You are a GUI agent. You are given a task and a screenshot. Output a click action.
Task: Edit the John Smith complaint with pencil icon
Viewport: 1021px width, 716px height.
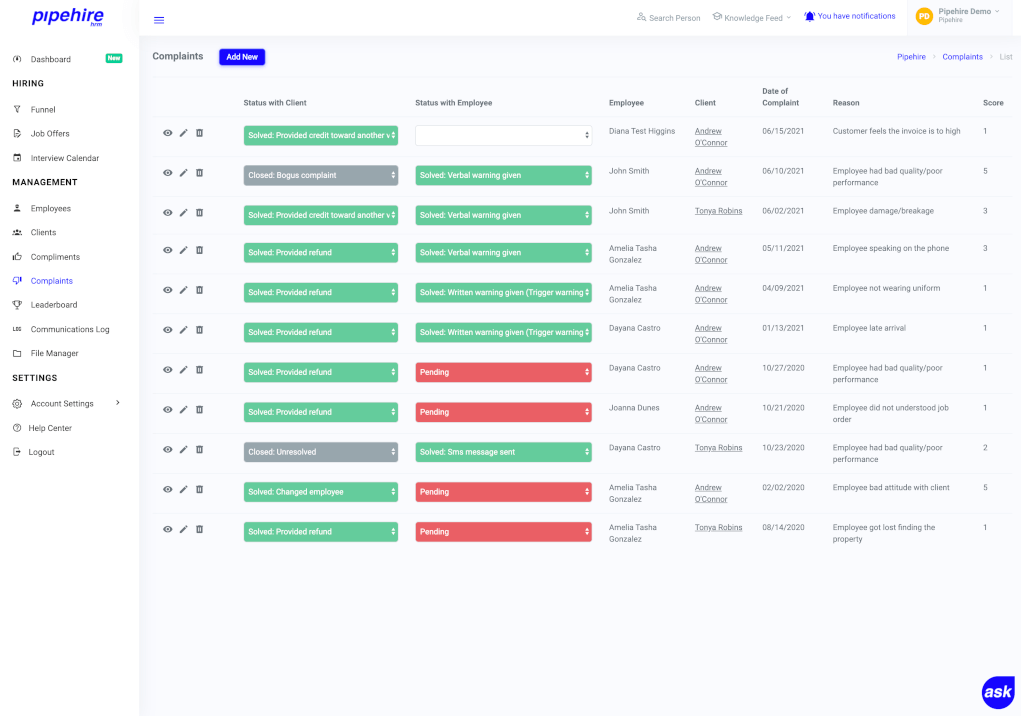coord(184,171)
